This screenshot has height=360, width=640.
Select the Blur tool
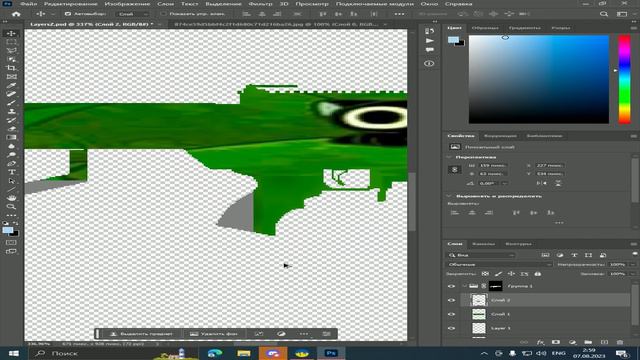(x=11, y=146)
